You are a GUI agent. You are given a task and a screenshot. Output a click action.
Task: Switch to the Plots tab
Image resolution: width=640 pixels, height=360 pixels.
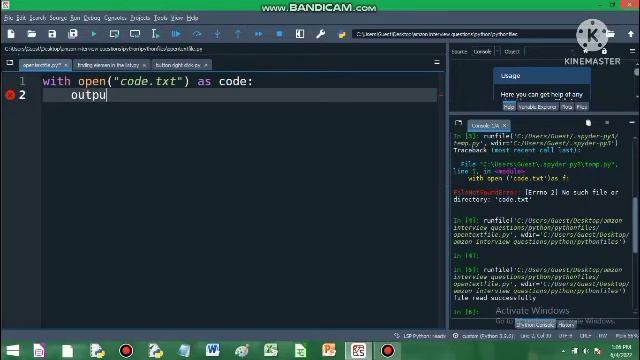pos(567,107)
